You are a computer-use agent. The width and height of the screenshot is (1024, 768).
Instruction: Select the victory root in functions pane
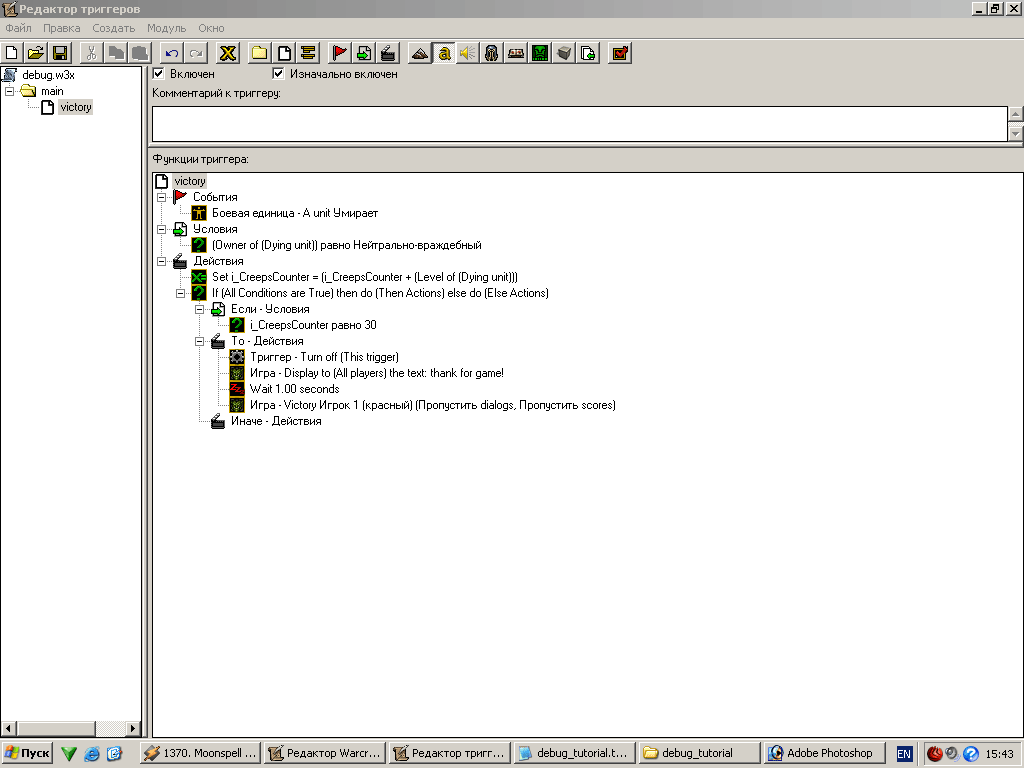pos(189,181)
